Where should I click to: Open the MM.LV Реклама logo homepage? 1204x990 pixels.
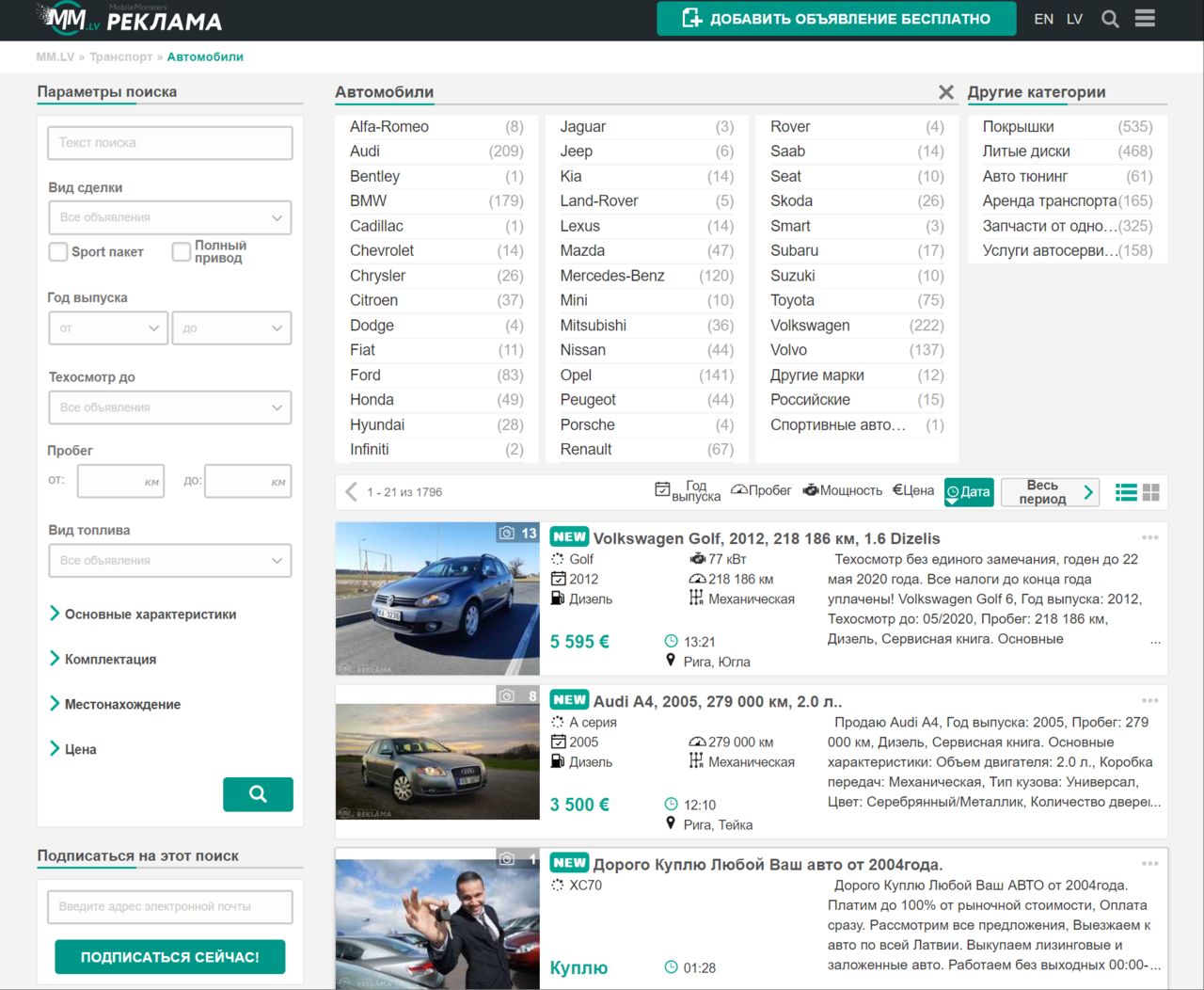[x=129, y=19]
